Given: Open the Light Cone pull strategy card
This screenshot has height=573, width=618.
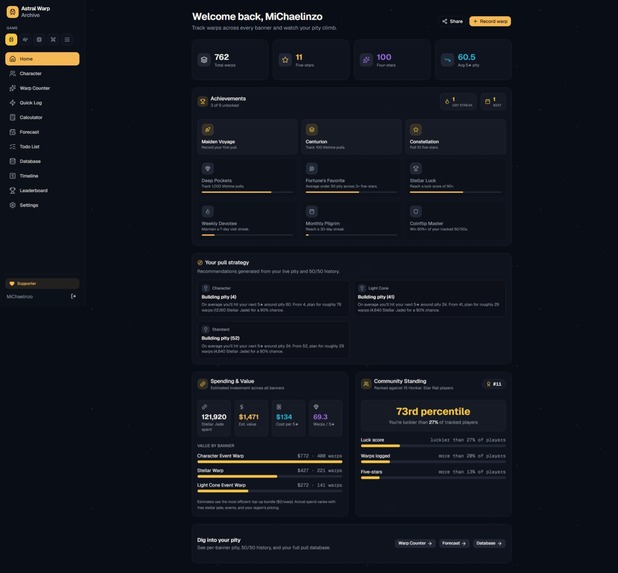Looking at the screenshot, I should click(x=430, y=298).
